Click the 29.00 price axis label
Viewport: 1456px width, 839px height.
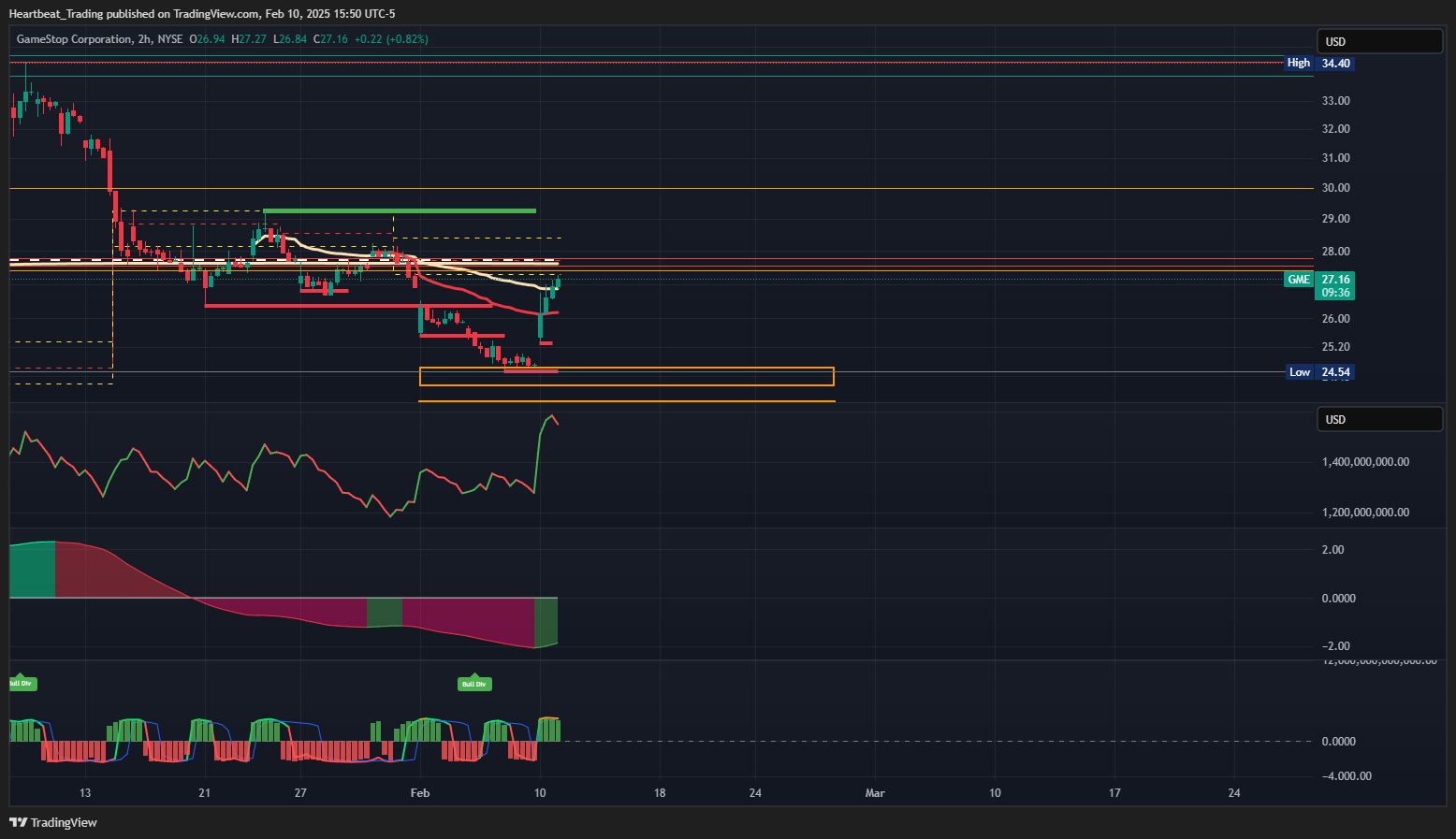click(x=1335, y=219)
